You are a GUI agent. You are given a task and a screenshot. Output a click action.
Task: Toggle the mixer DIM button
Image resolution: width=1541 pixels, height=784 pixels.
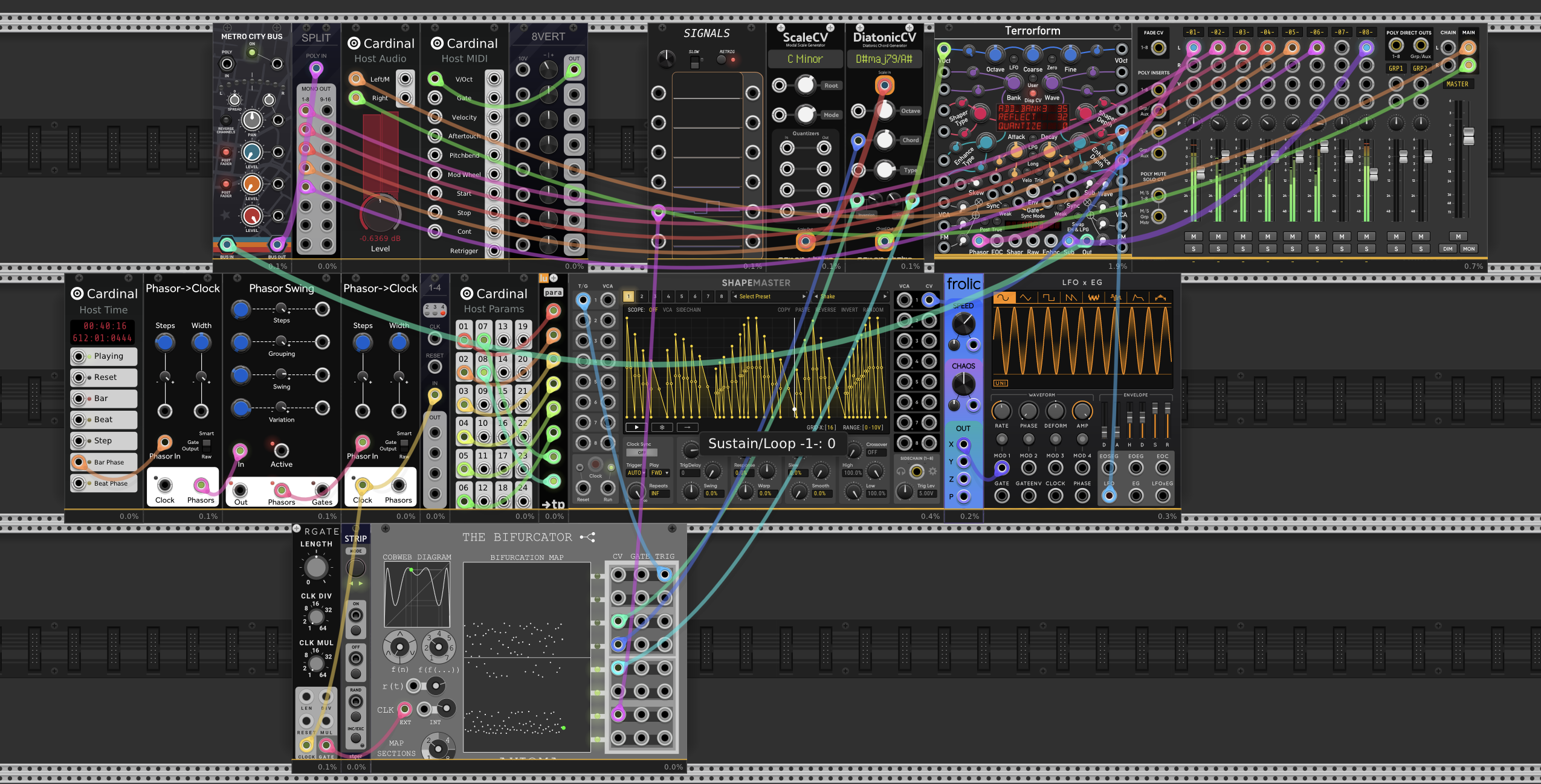click(1448, 249)
